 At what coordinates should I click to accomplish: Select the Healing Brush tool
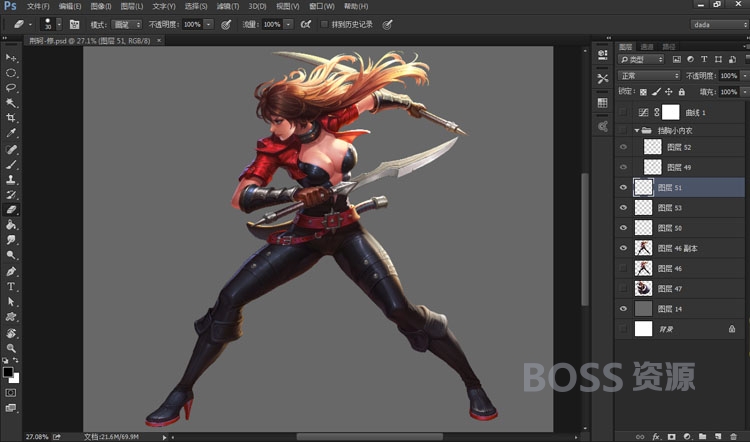coord(11,149)
